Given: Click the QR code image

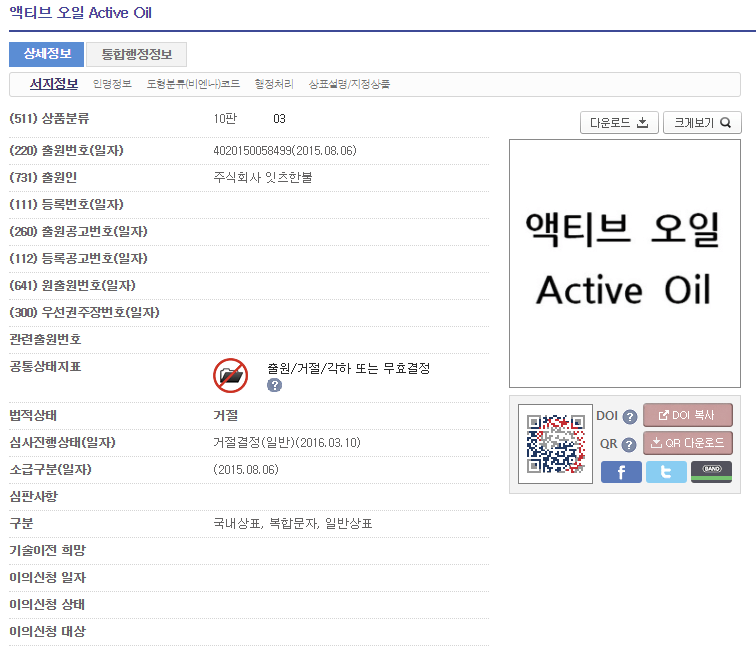Looking at the screenshot, I should [x=556, y=444].
